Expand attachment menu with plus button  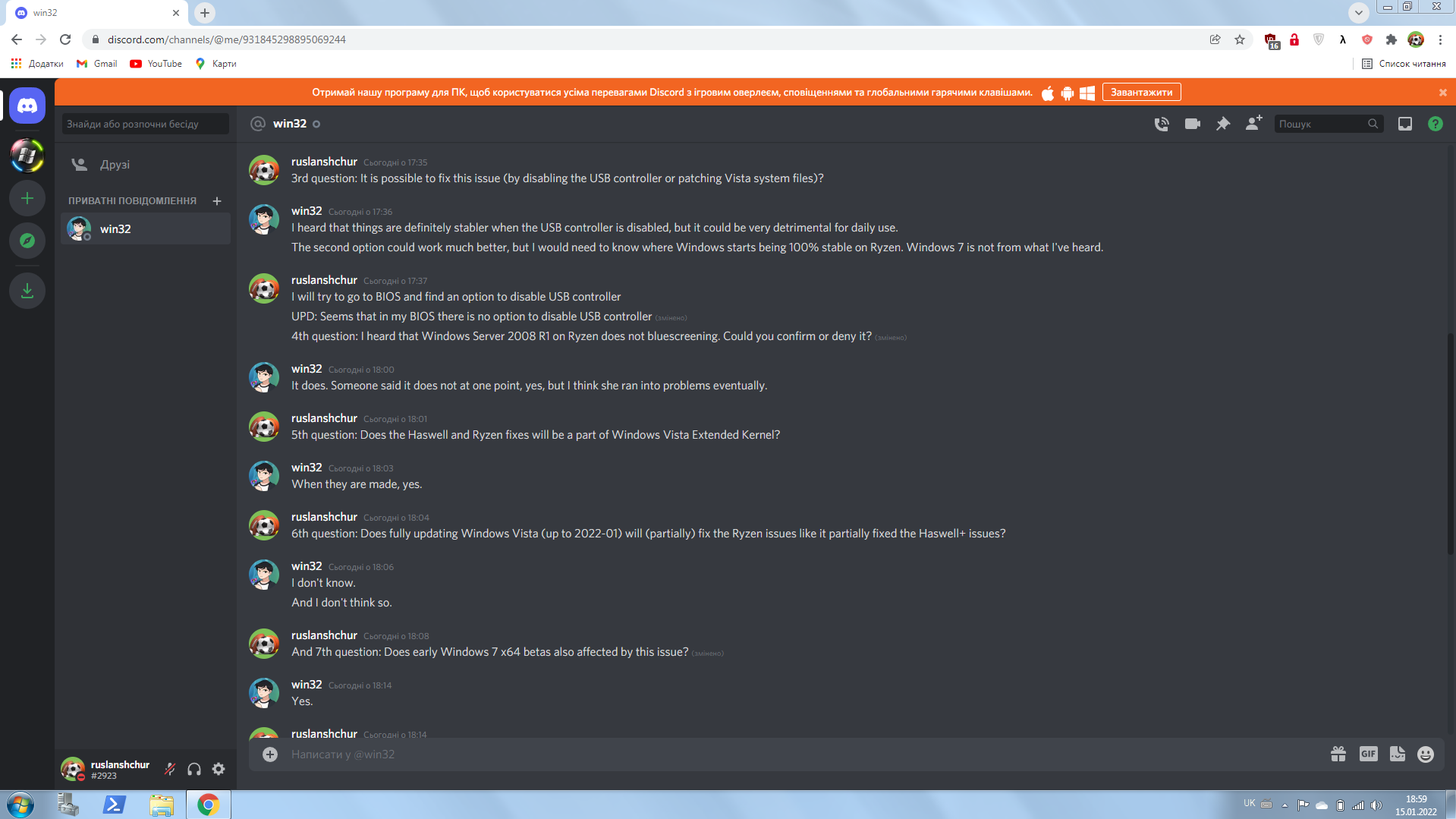click(x=270, y=754)
